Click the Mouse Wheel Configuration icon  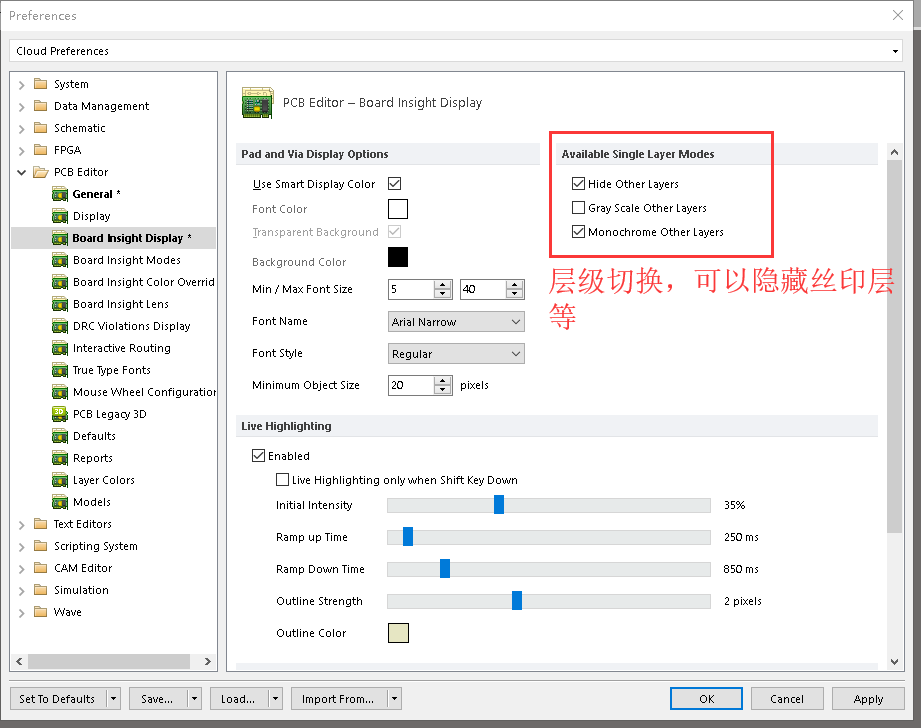pyautogui.click(x=60, y=392)
